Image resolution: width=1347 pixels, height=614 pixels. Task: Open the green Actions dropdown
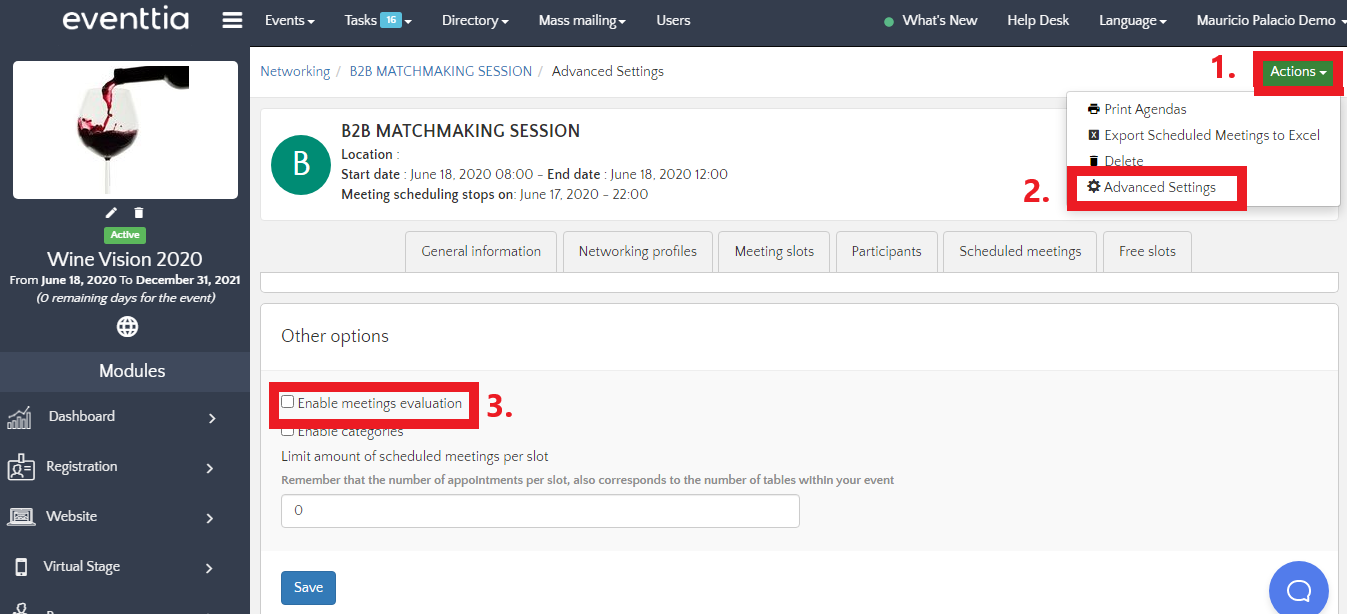pos(1298,72)
